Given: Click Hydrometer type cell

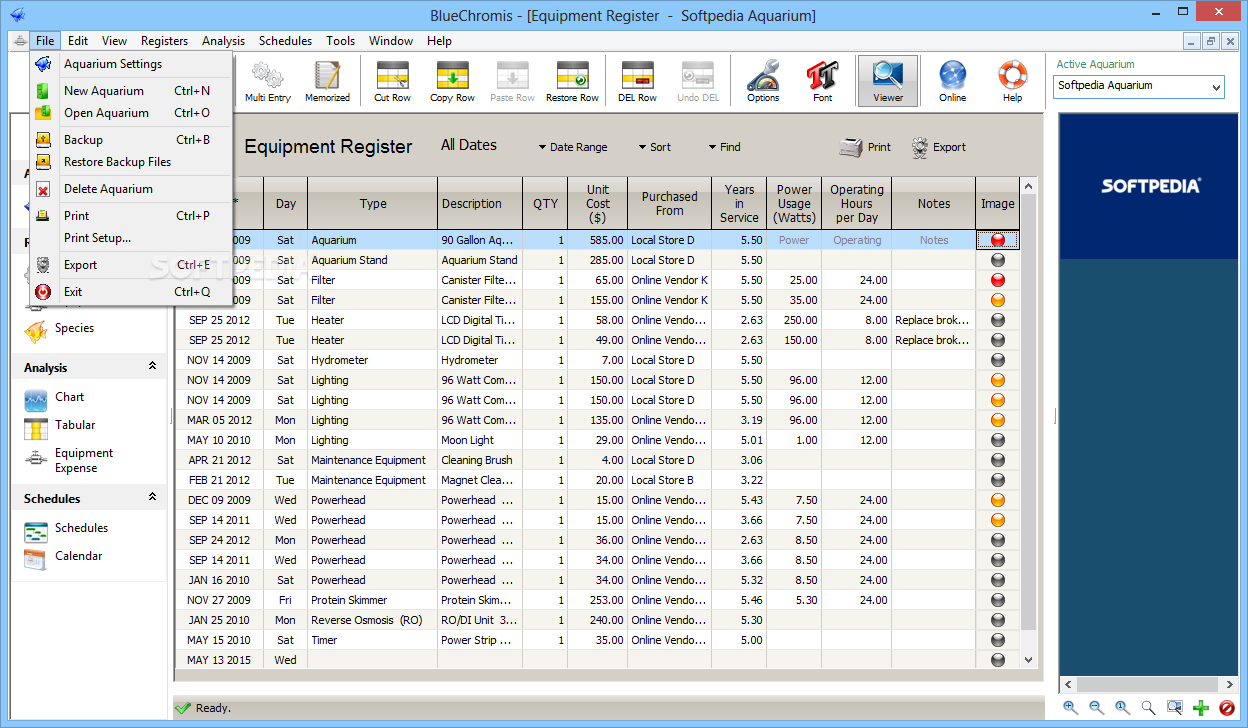Looking at the screenshot, I should pos(372,360).
